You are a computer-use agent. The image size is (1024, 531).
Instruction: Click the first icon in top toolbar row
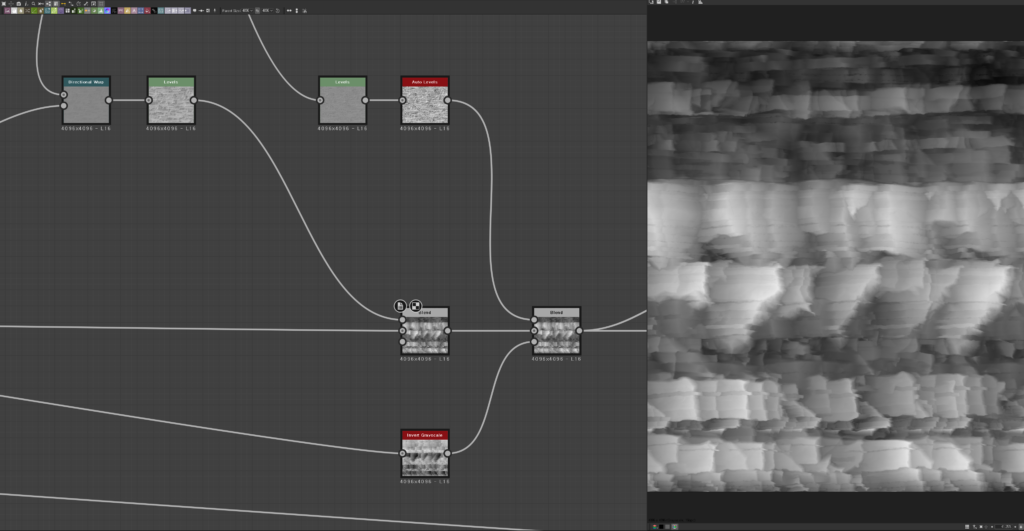click(x=3, y=3)
